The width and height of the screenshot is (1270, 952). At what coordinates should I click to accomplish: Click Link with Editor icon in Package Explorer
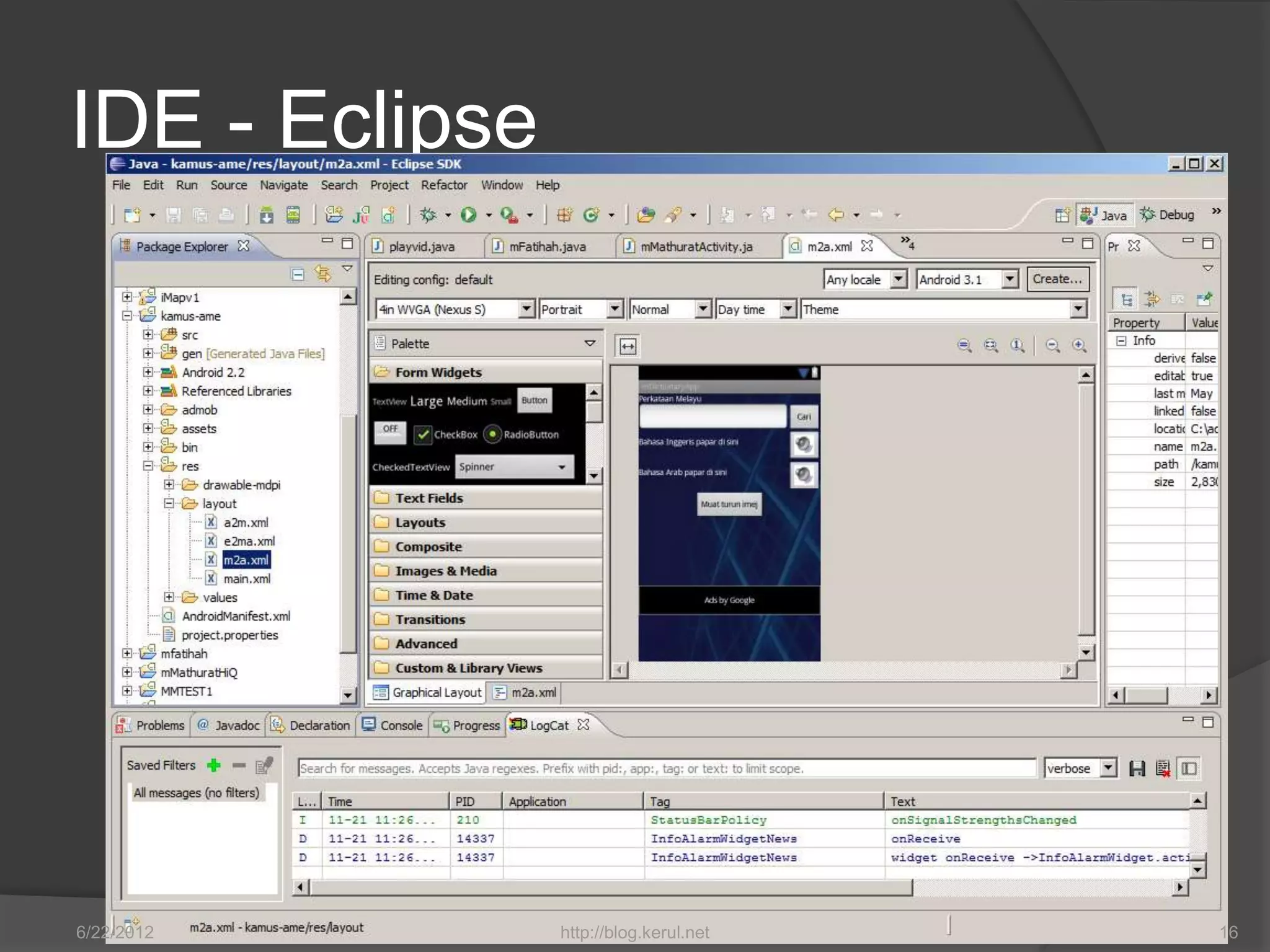322,273
